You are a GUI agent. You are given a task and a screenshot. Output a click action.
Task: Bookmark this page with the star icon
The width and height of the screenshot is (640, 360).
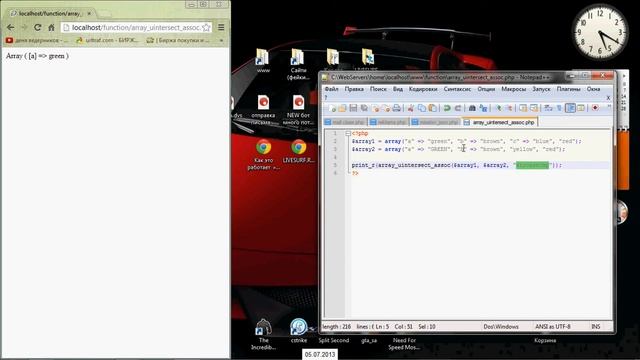207,27
